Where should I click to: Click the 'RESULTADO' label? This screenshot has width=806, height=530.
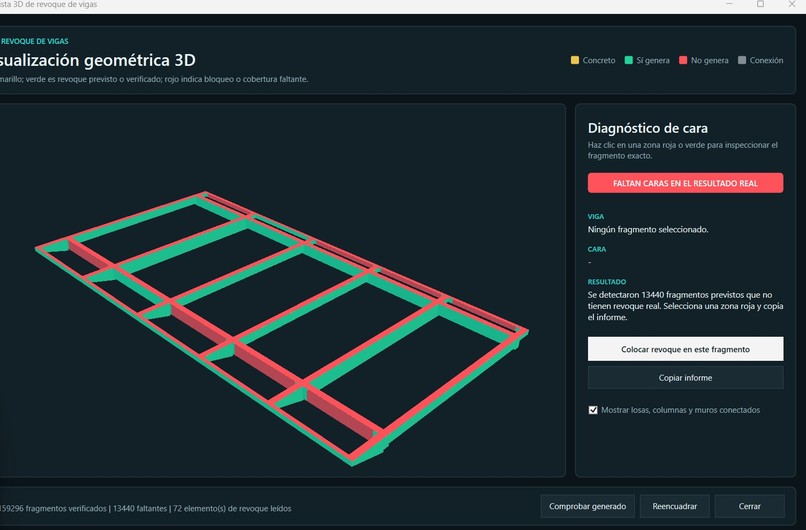pyautogui.click(x=607, y=282)
